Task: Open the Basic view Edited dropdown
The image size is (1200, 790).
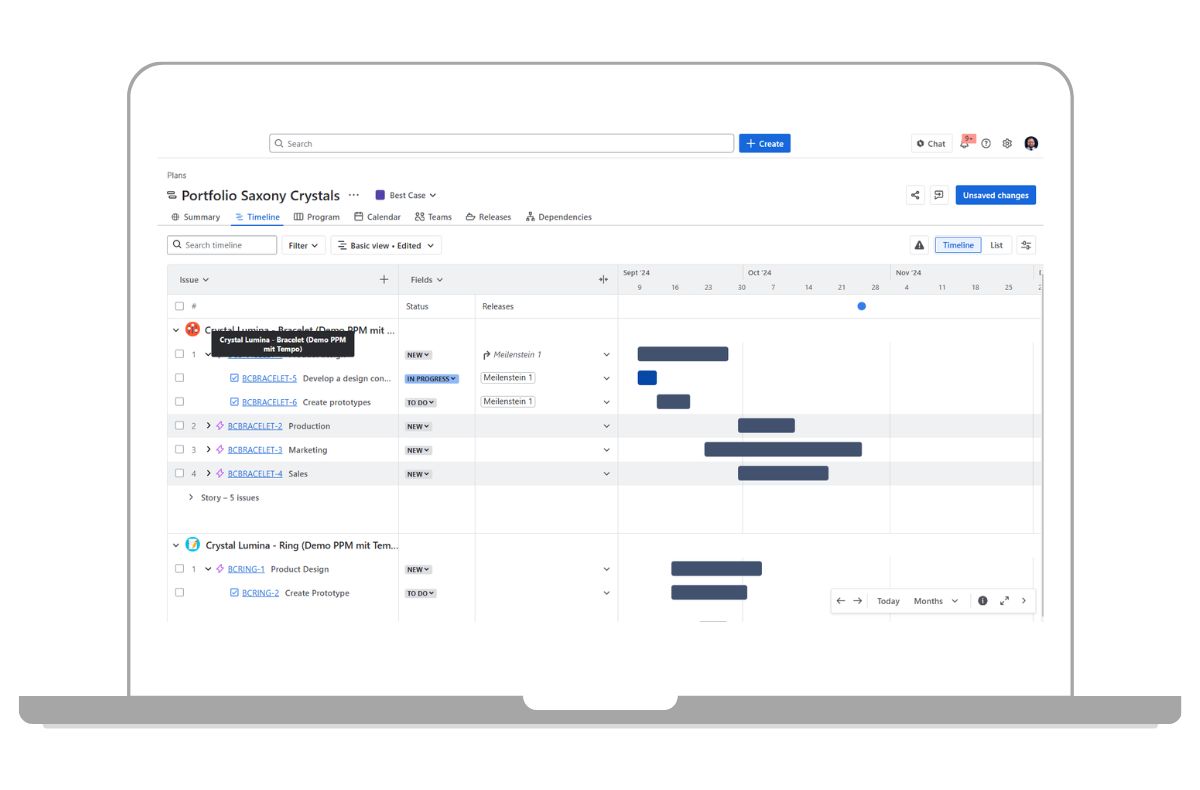Action: pyautogui.click(x=386, y=245)
